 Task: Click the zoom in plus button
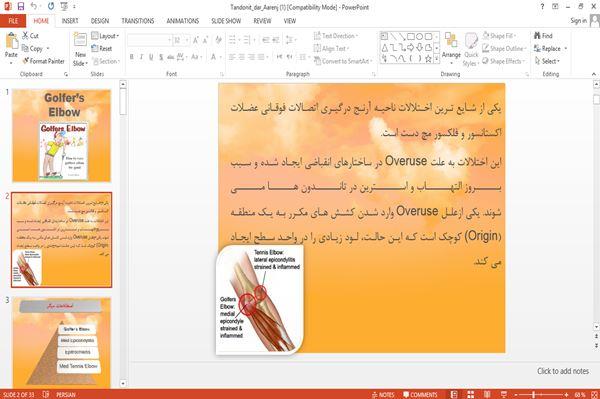pyautogui.click(x=566, y=394)
